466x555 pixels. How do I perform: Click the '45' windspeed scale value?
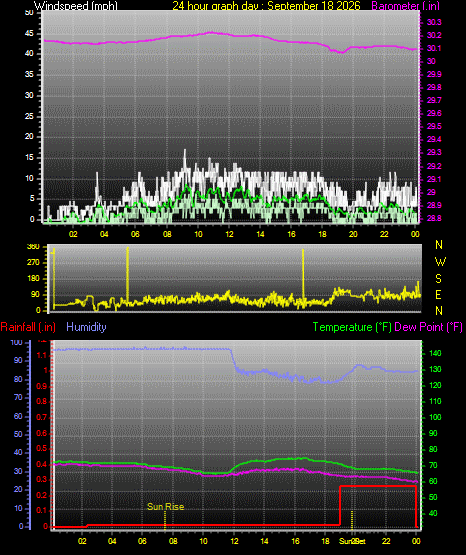(x=29, y=34)
